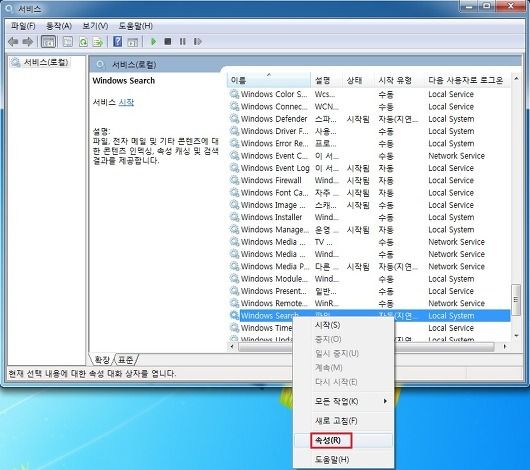
Task: Open the 보기(V) menu
Action: pos(95,26)
